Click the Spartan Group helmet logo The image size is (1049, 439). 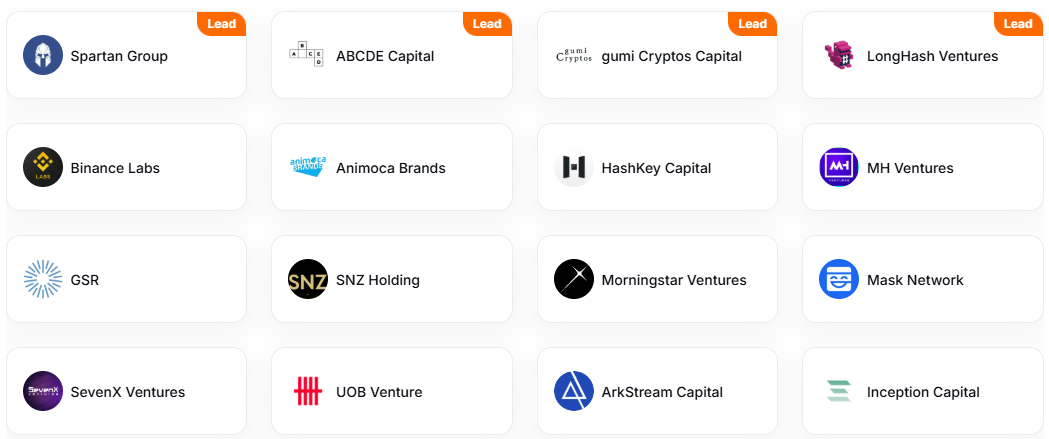click(43, 55)
